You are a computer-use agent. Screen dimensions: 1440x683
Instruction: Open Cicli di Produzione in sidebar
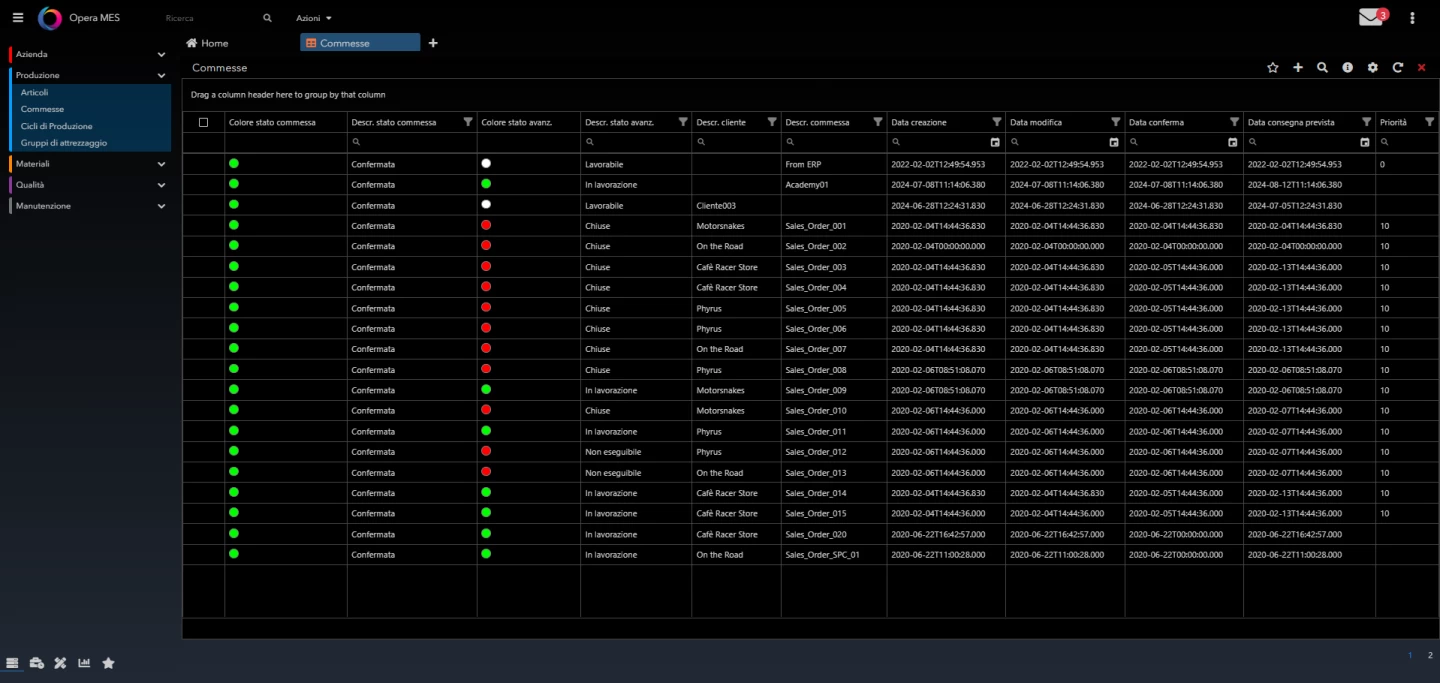(x=56, y=126)
